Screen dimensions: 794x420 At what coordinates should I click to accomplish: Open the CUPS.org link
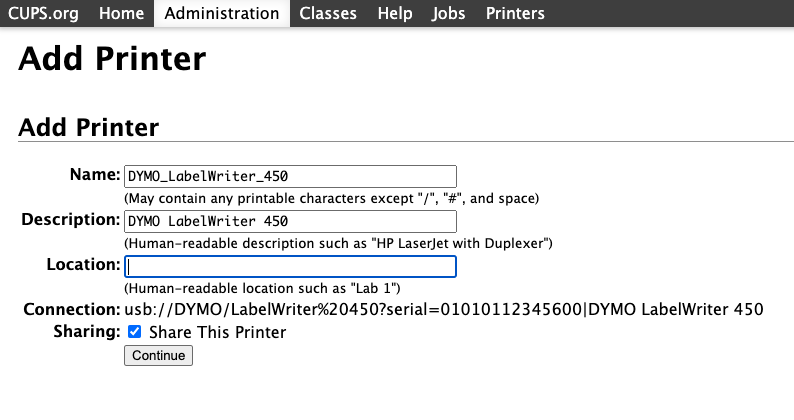44,13
